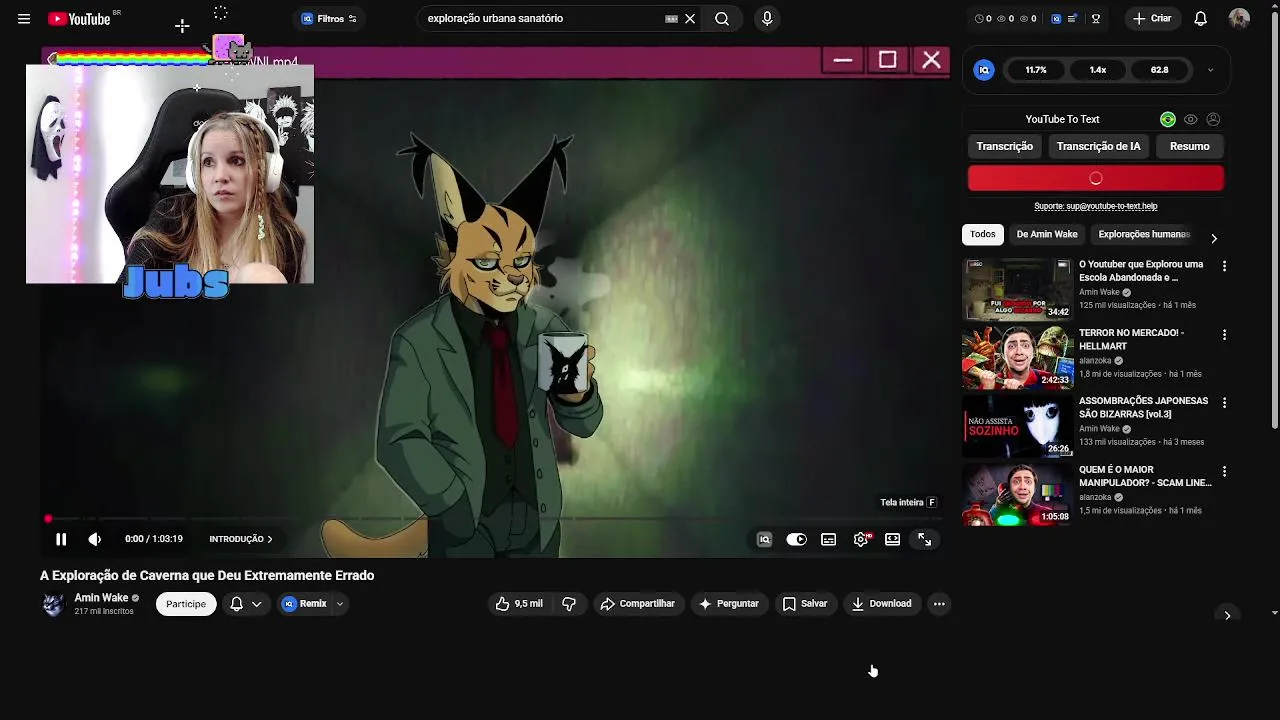Like the video with 9,5 mil
Viewport: 1280px width, 720px height.
tap(519, 604)
